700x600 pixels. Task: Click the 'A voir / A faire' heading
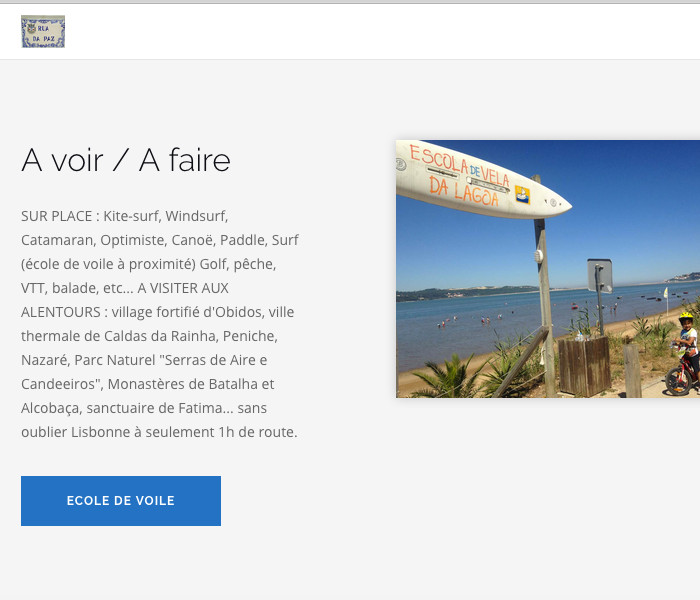coord(126,160)
